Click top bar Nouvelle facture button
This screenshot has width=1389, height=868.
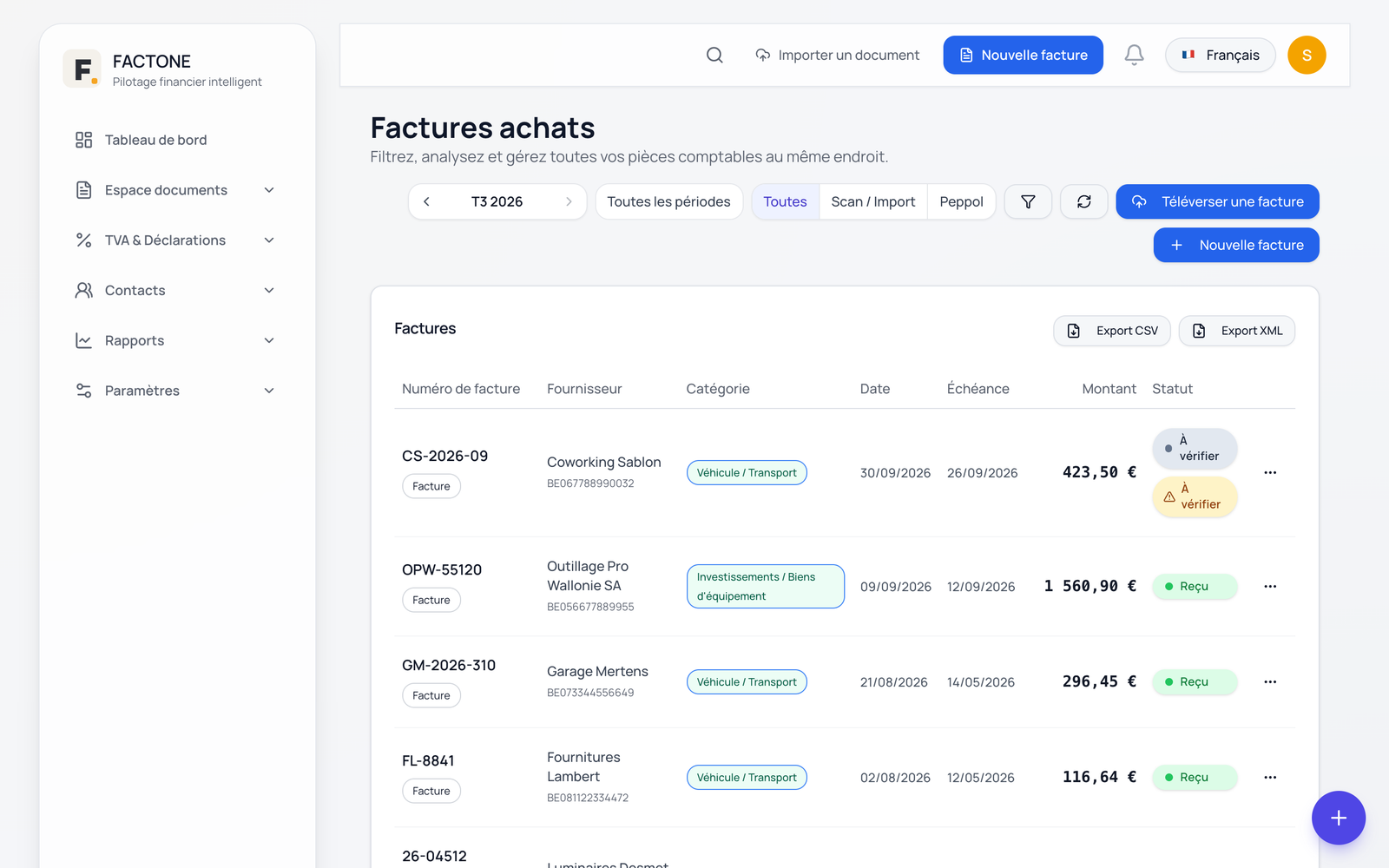pos(1023,55)
